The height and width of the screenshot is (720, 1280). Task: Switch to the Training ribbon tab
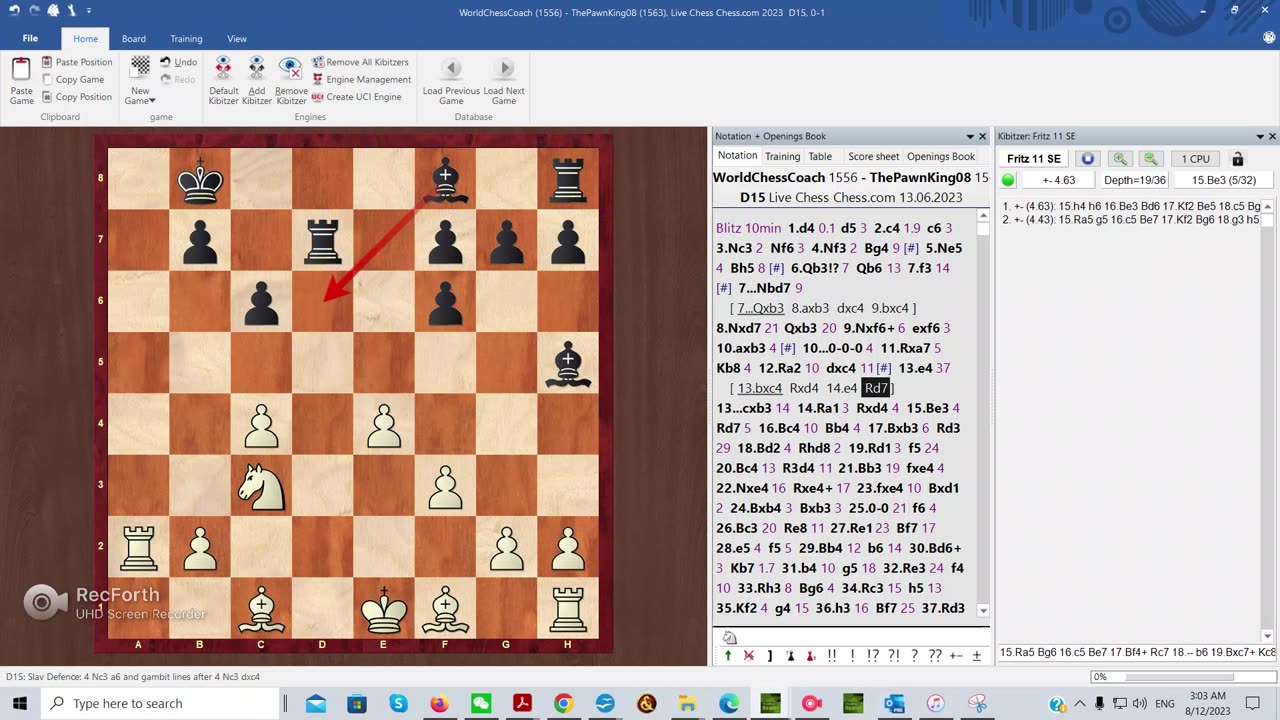(x=186, y=39)
